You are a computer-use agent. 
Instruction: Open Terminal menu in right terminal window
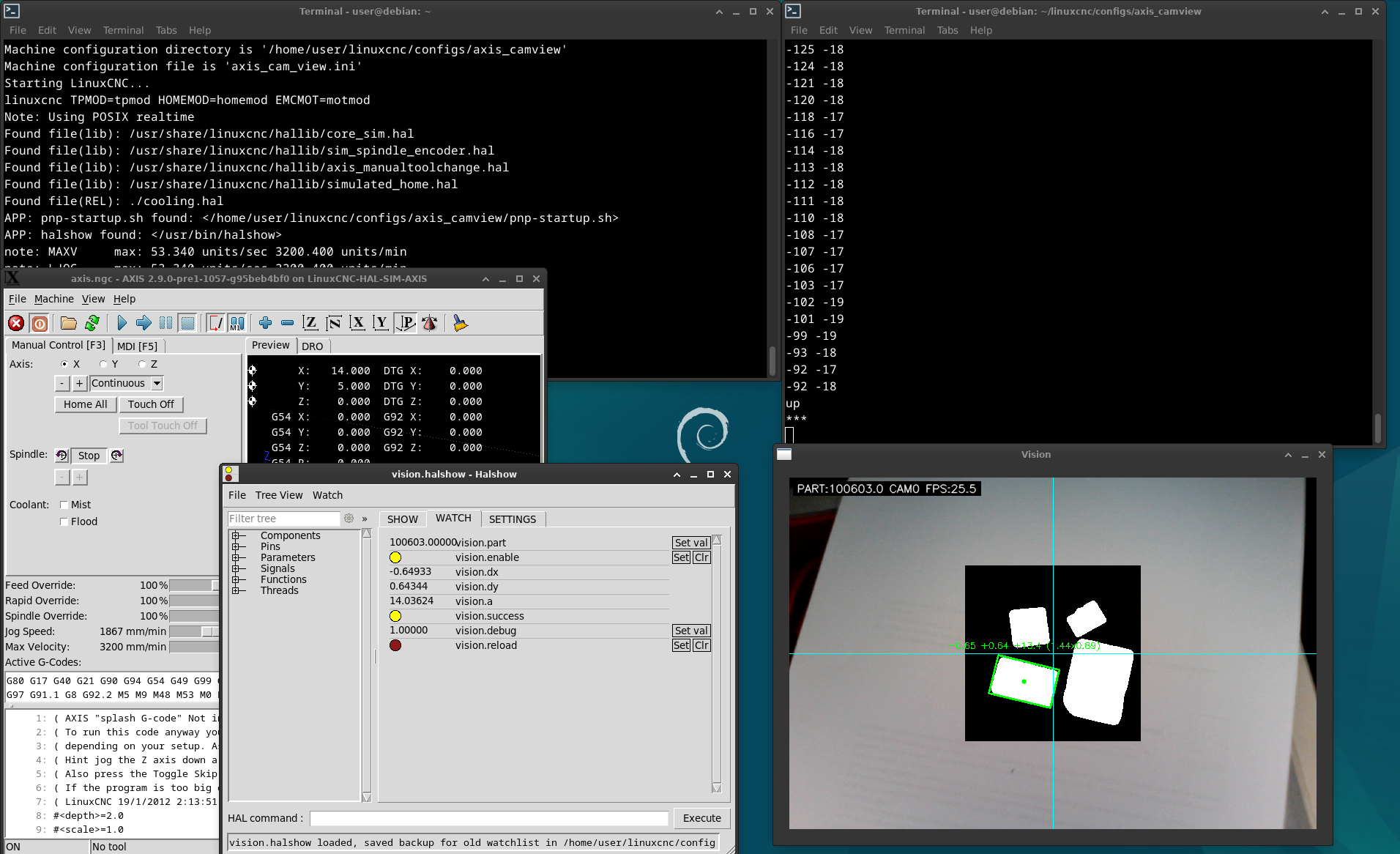904,30
